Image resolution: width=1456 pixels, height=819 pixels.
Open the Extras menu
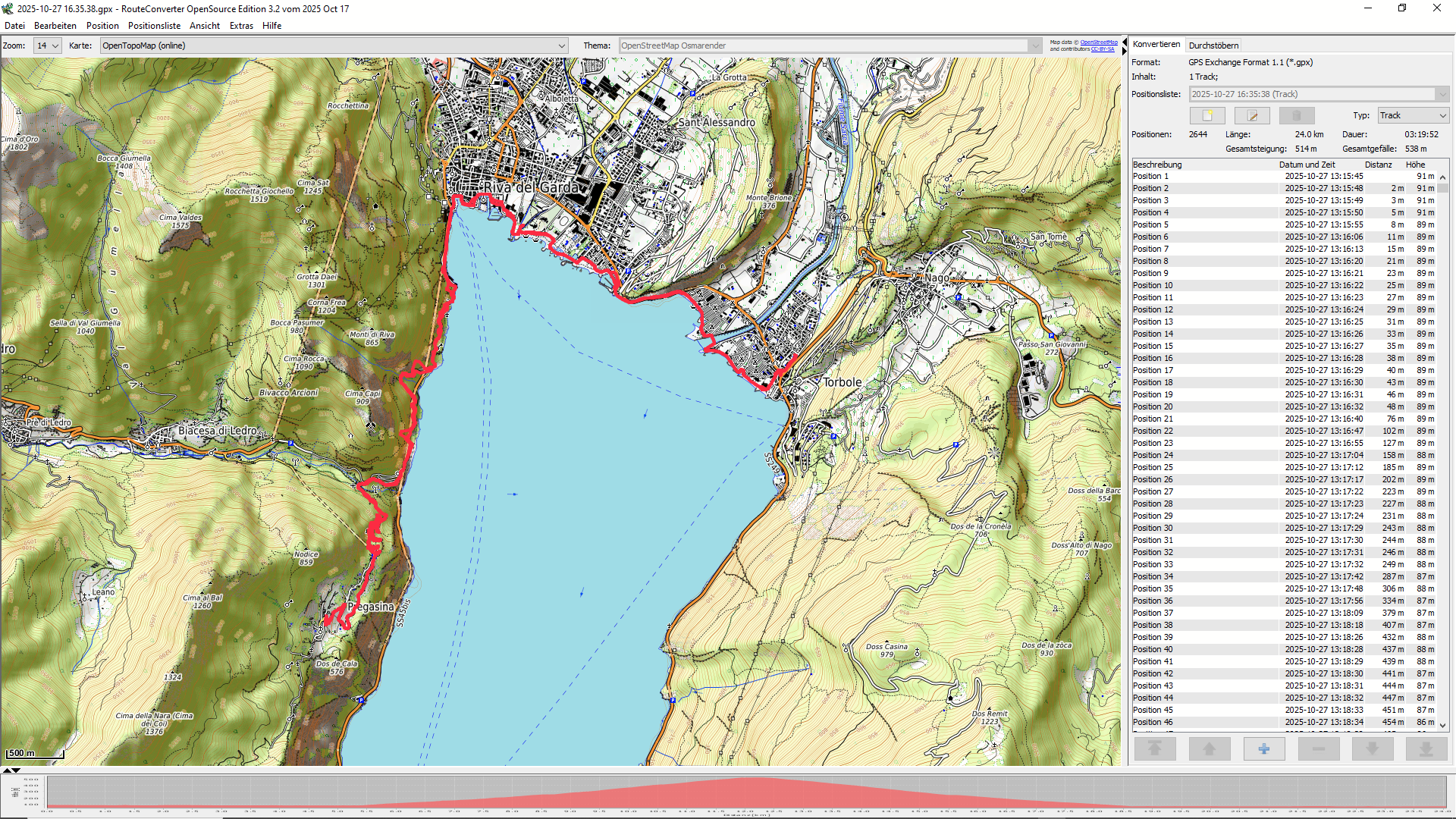[241, 26]
